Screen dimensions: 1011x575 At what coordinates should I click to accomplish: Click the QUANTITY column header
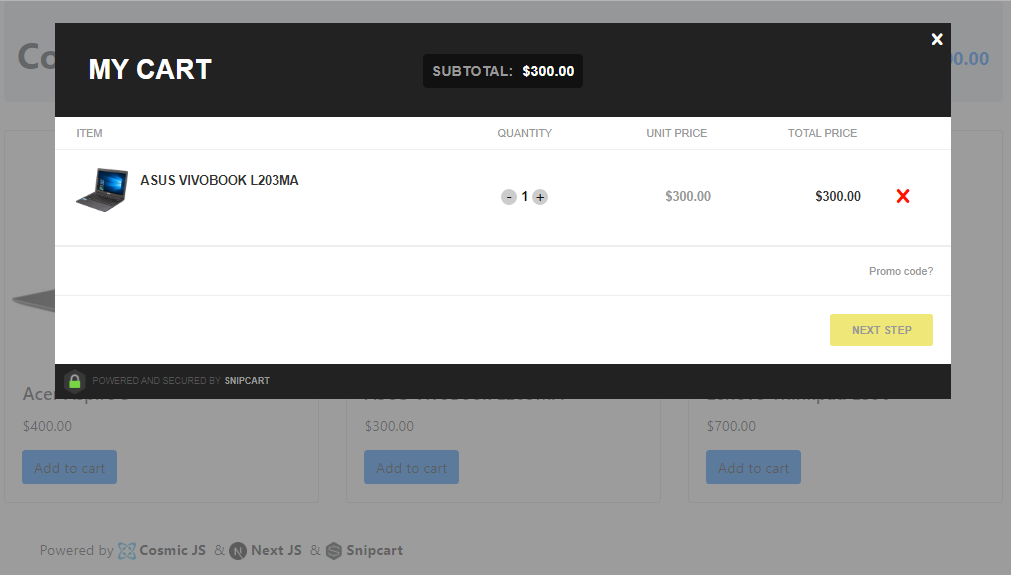coord(524,133)
